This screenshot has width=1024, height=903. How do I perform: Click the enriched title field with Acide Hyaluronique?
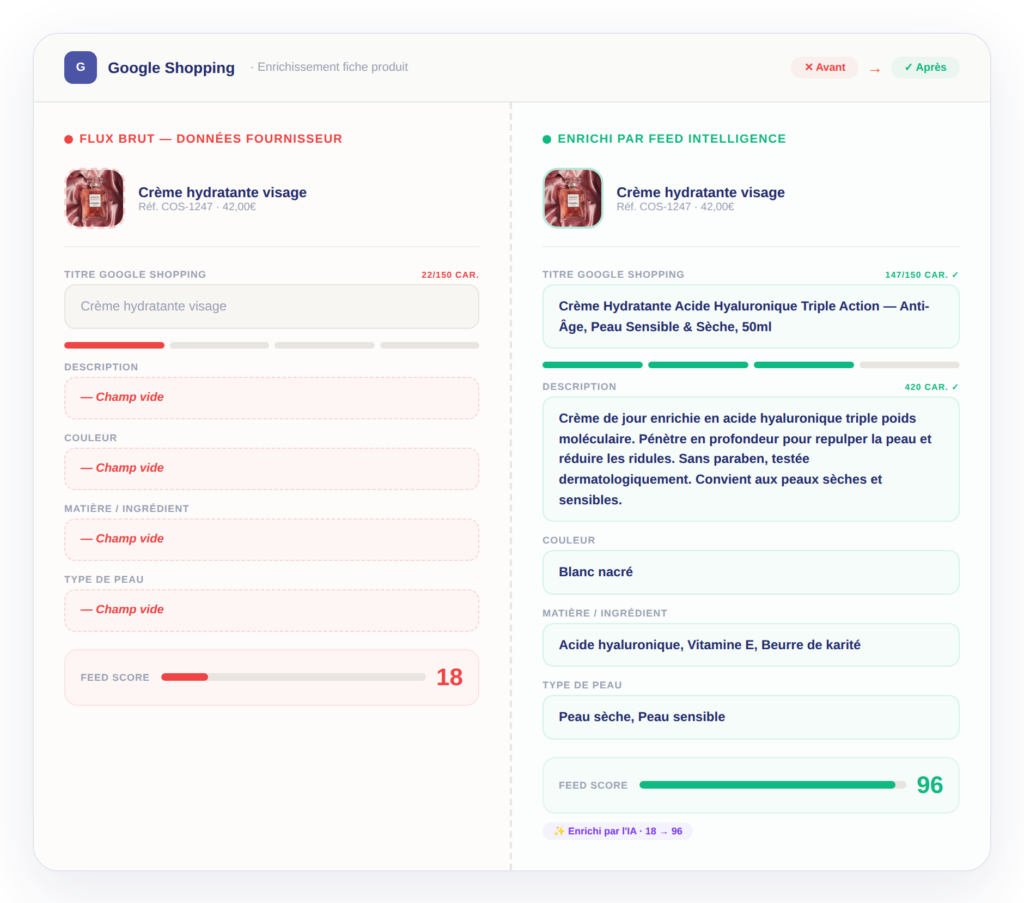click(750, 317)
